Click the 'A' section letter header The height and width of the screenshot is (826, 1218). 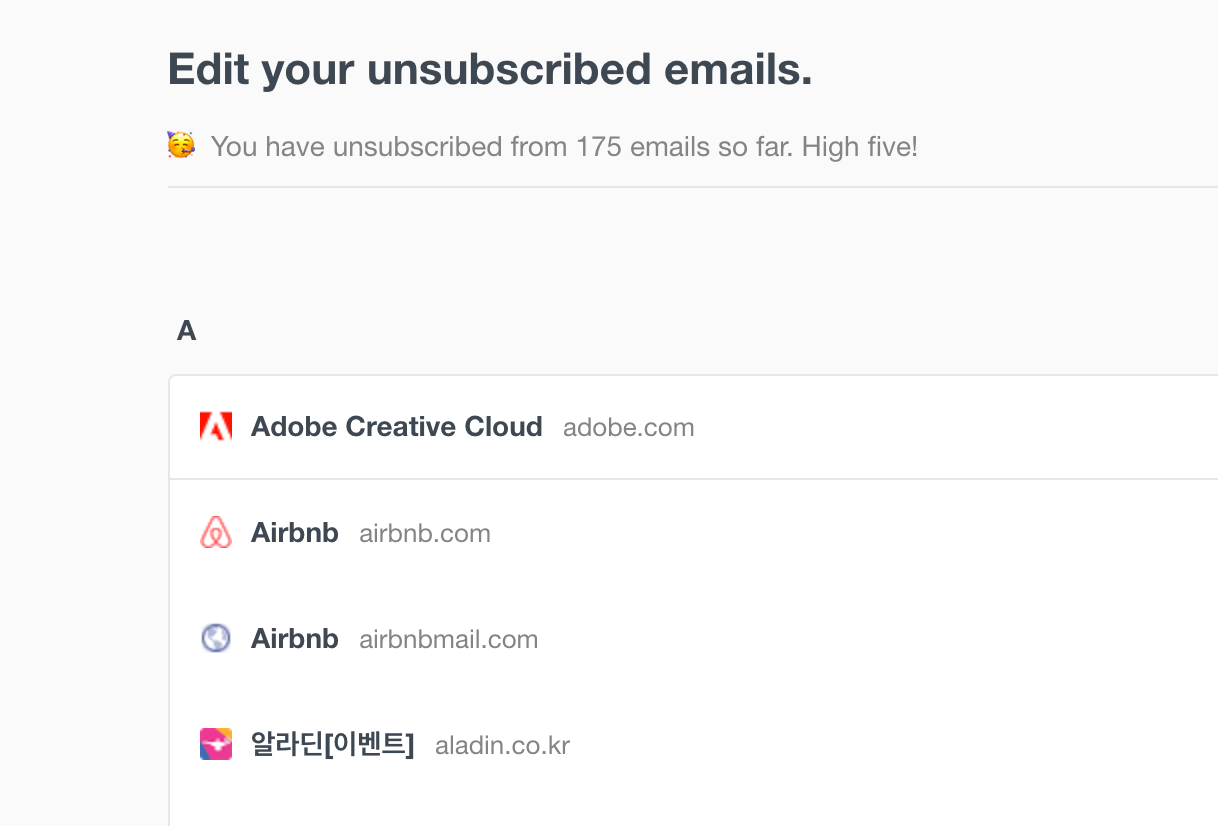point(186,331)
